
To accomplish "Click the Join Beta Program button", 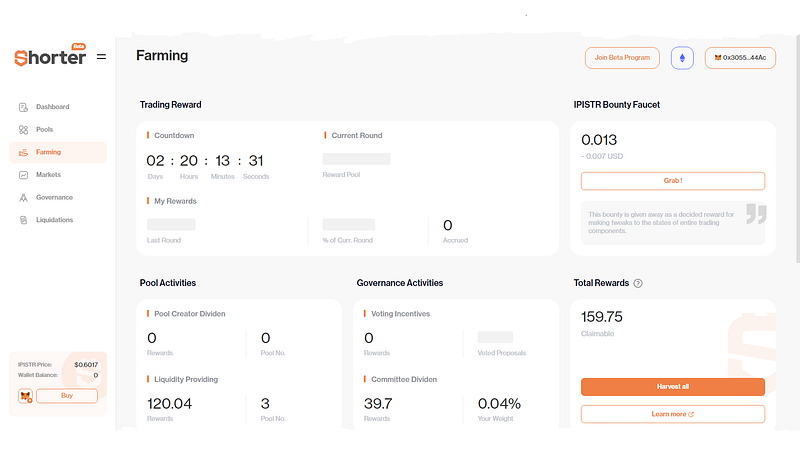I will pyautogui.click(x=622, y=58).
